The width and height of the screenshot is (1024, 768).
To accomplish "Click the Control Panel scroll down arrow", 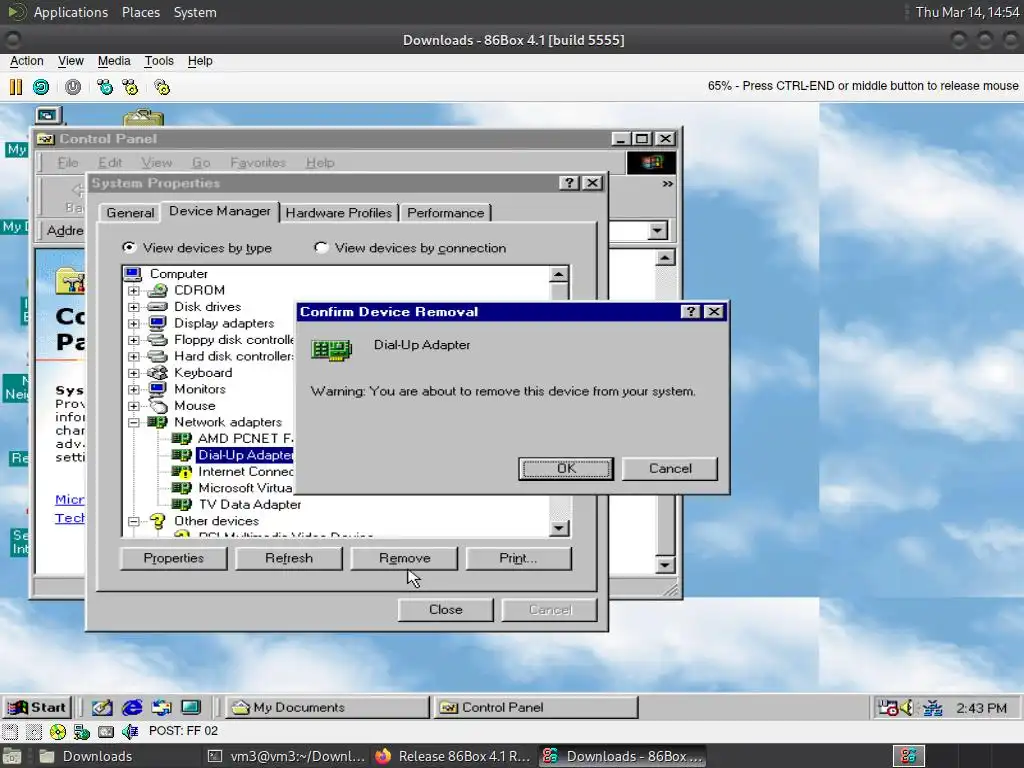I will tap(665, 565).
